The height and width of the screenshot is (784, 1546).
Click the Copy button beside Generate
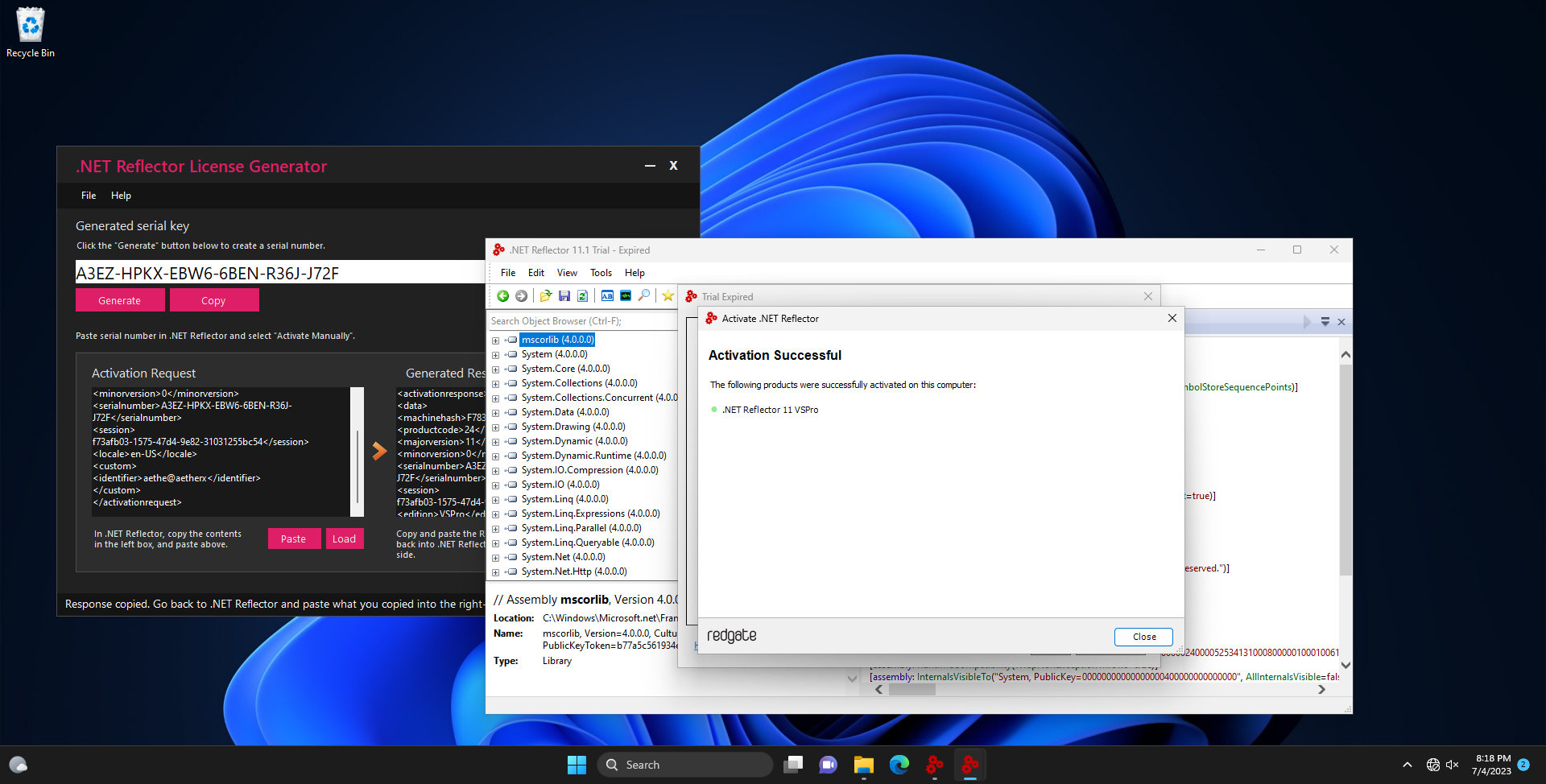(x=214, y=300)
